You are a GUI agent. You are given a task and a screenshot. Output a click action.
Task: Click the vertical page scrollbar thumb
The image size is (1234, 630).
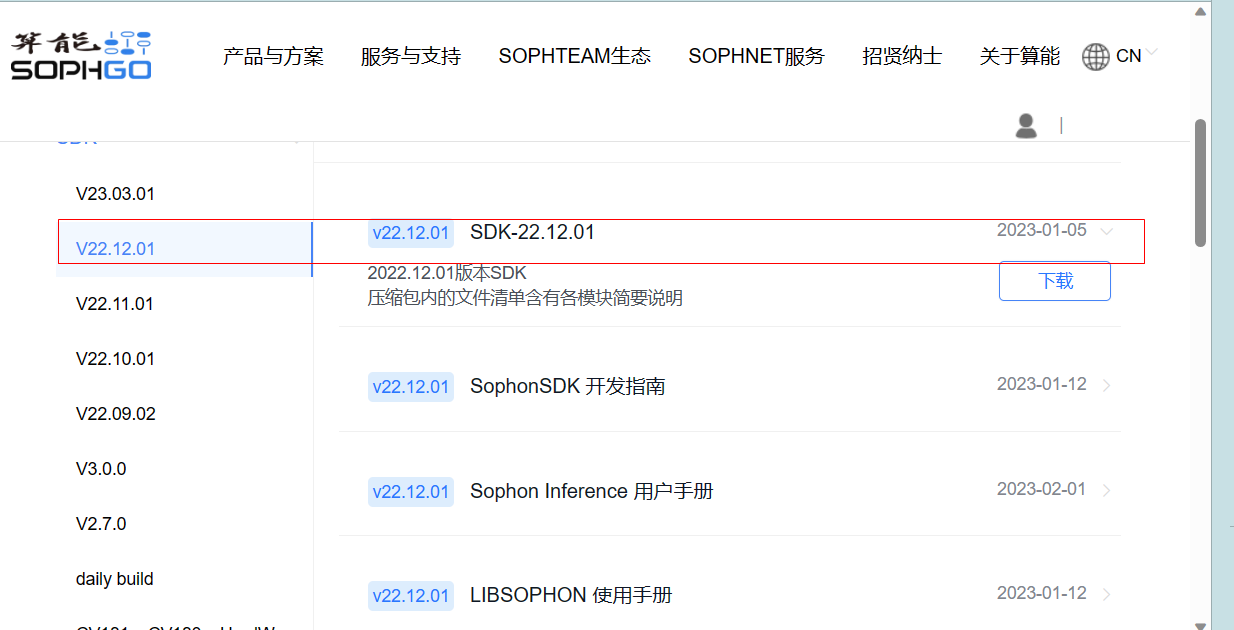click(x=1201, y=182)
